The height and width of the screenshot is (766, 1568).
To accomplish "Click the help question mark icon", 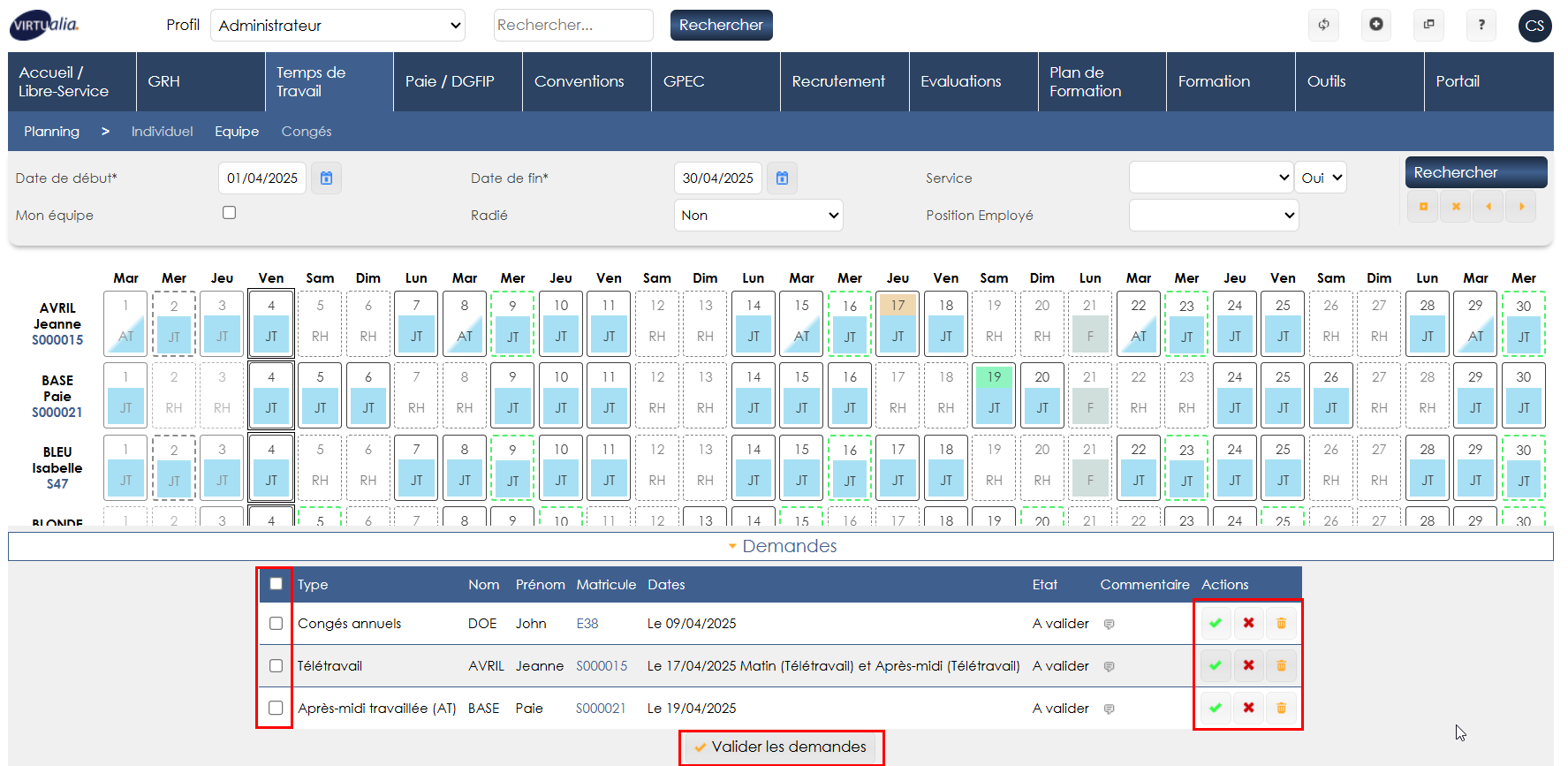I will point(1481,25).
